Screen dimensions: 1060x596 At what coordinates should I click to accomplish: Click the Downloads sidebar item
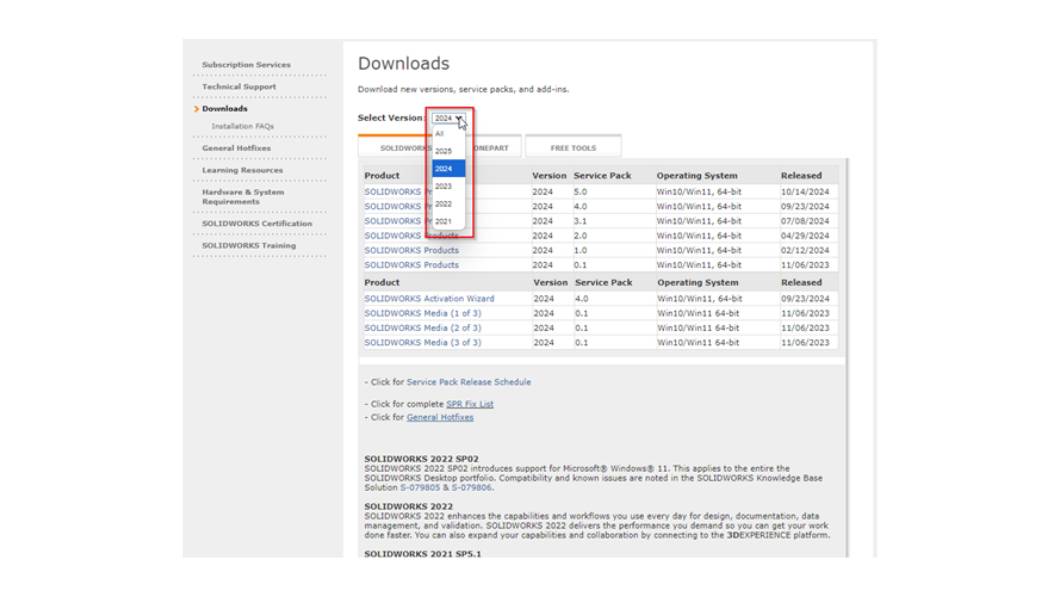pos(224,109)
